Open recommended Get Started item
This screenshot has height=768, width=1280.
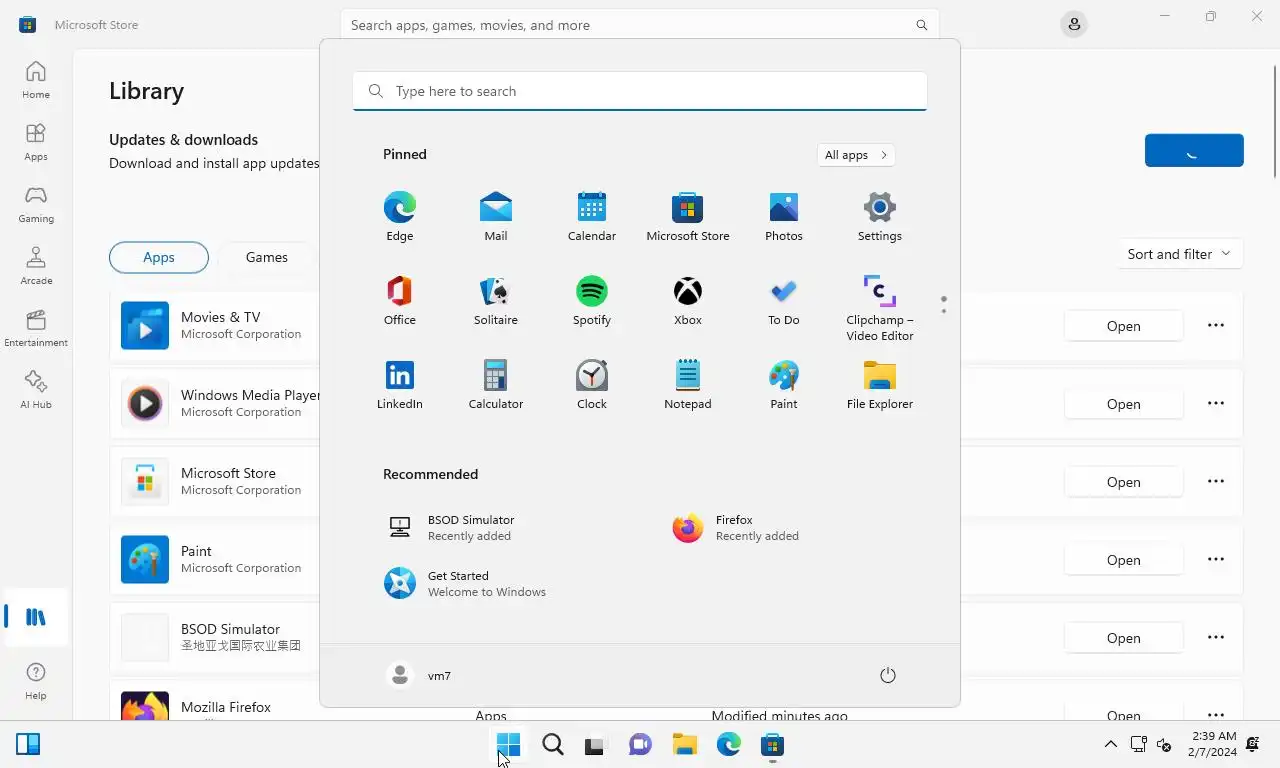pyautogui.click(x=496, y=584)
